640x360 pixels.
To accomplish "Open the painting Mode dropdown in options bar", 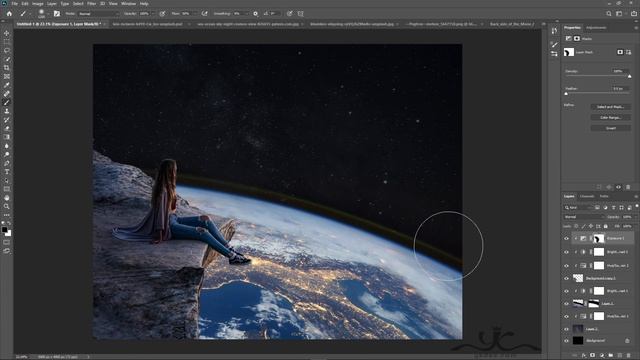I will click(x=98, y=13).
